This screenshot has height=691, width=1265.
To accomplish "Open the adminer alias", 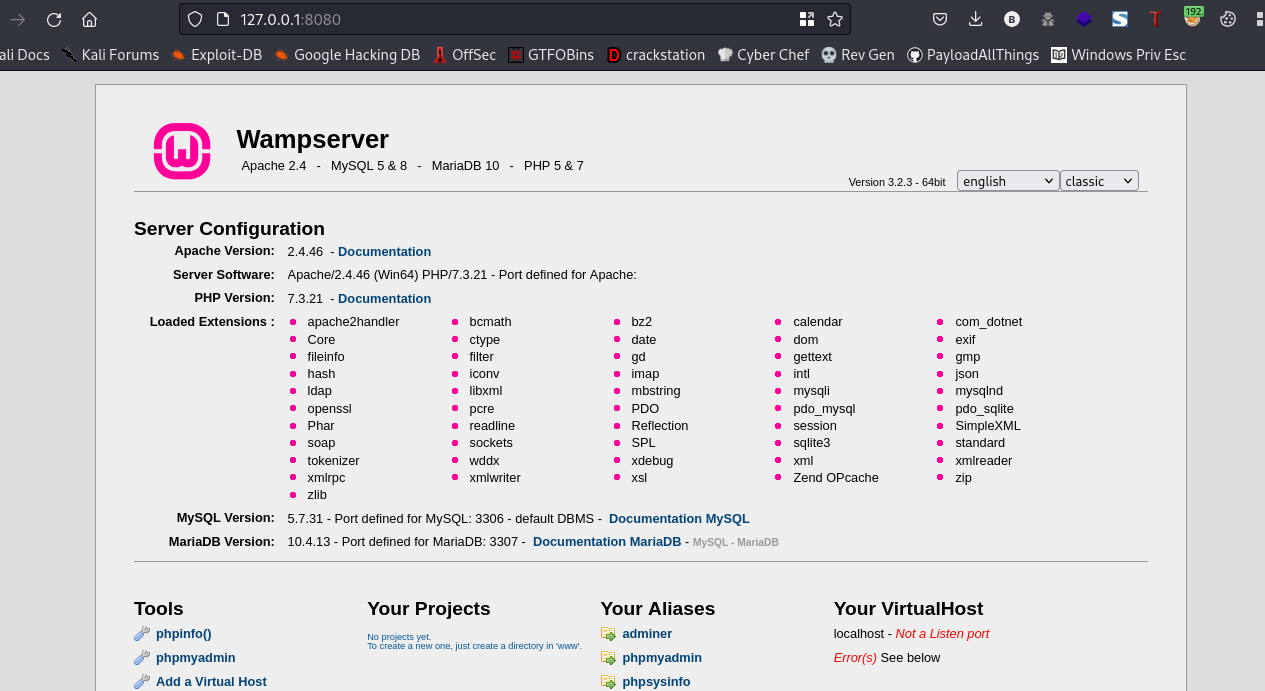I will tap(647, 634).
